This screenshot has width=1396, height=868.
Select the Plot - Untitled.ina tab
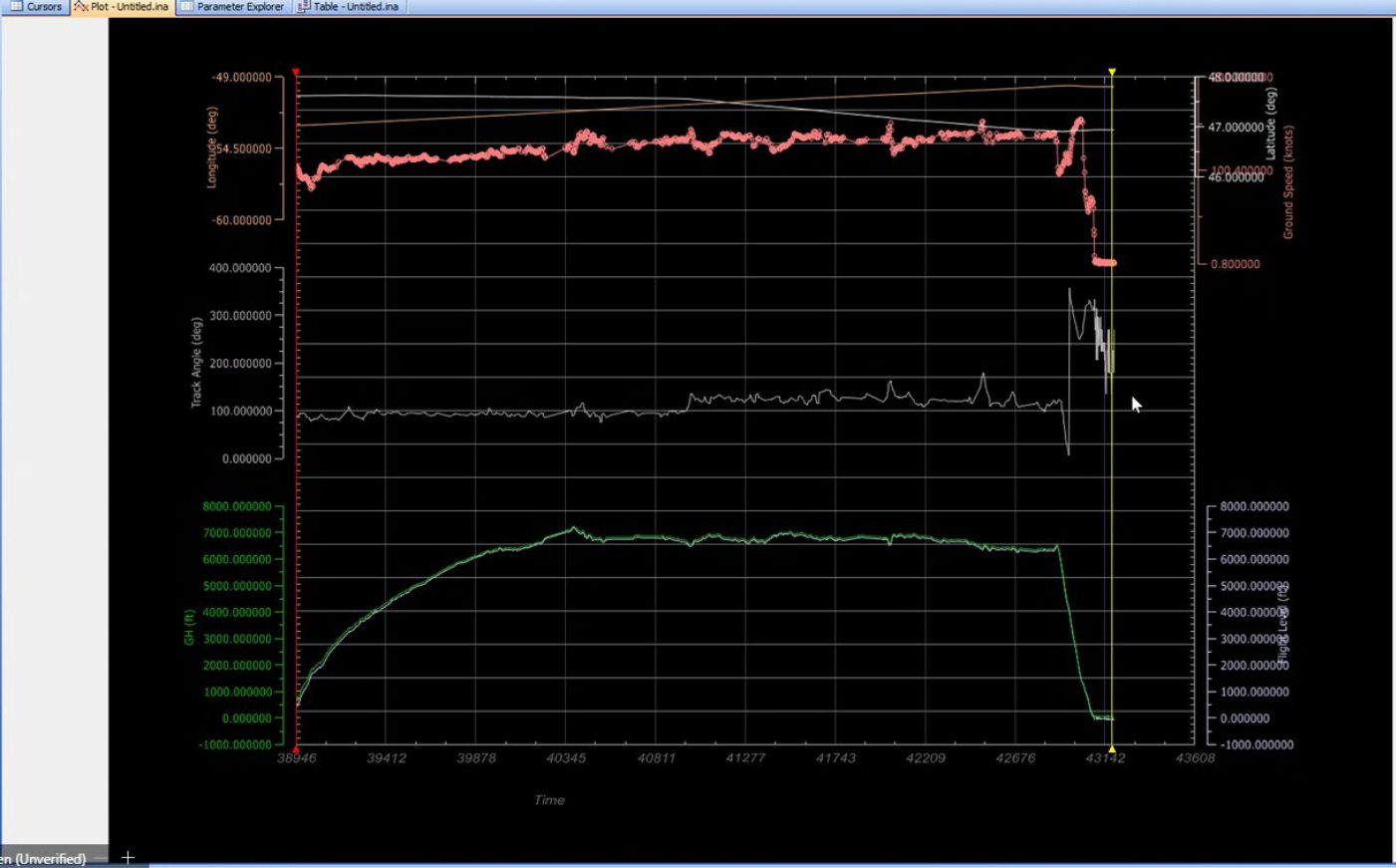point(123,7)
